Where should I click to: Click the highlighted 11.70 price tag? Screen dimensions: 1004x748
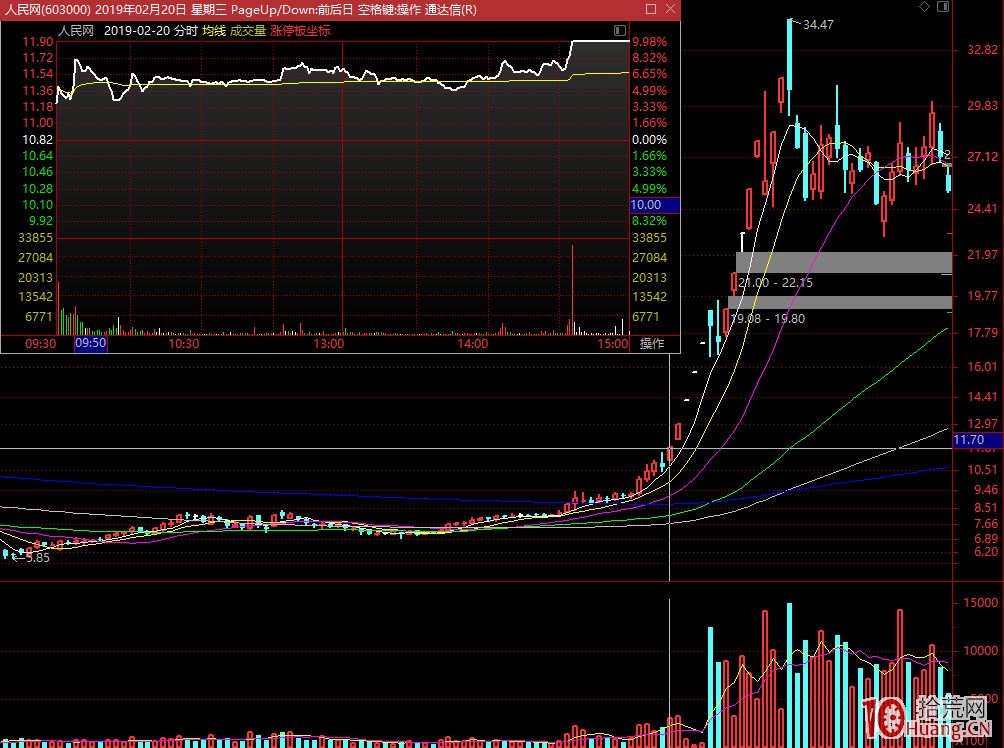977,440
